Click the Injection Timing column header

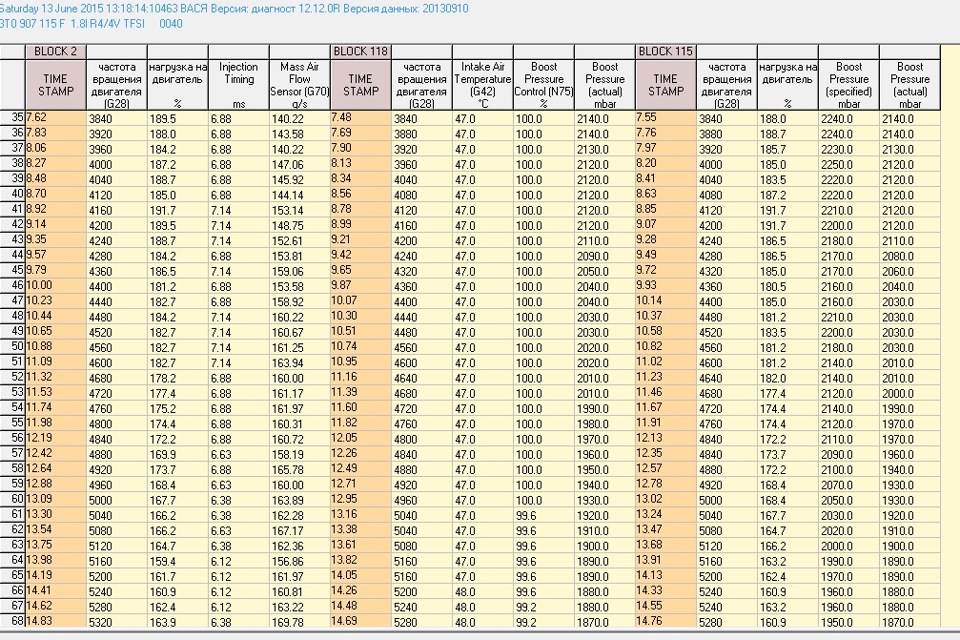tap(238, 84)
